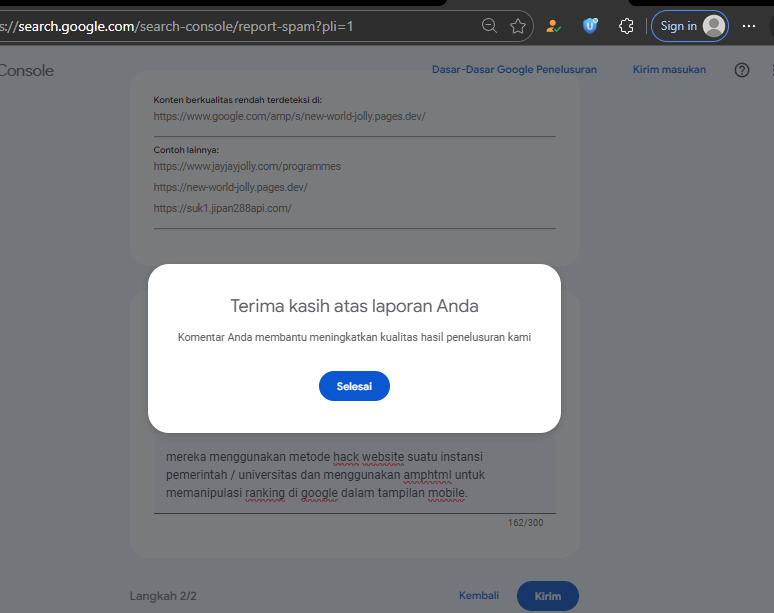
Task: Open the help question mark icon
Action: pos(741,70)
